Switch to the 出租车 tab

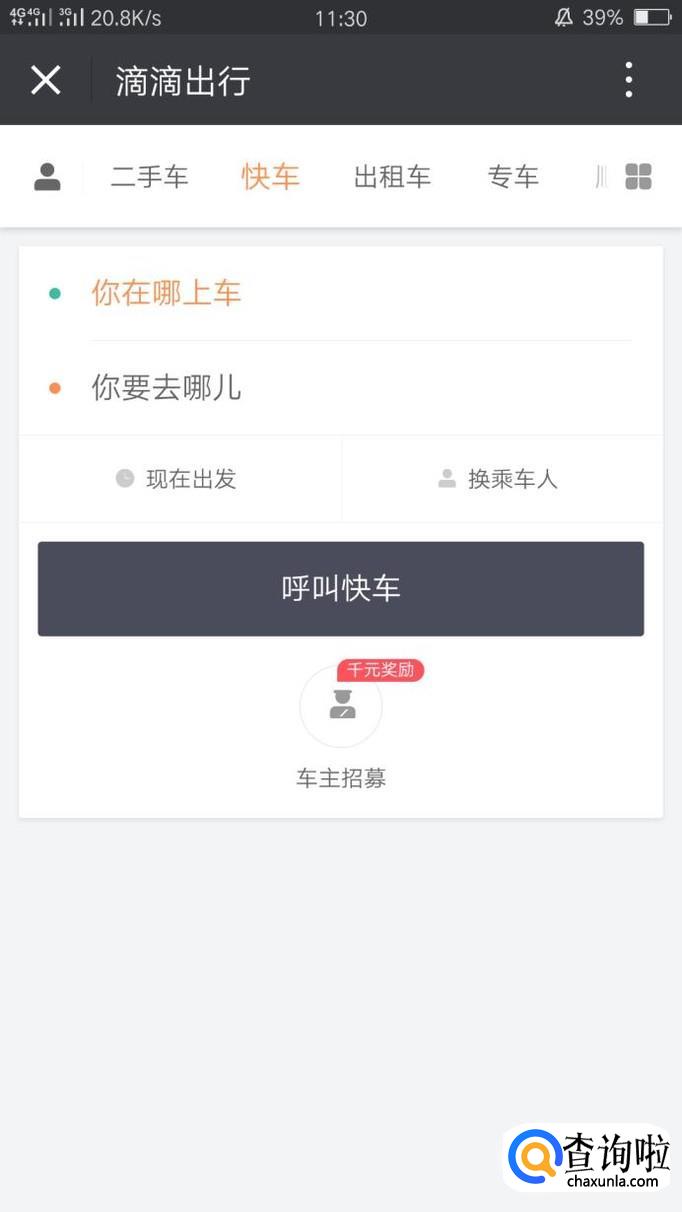click(x=392, y=177)
